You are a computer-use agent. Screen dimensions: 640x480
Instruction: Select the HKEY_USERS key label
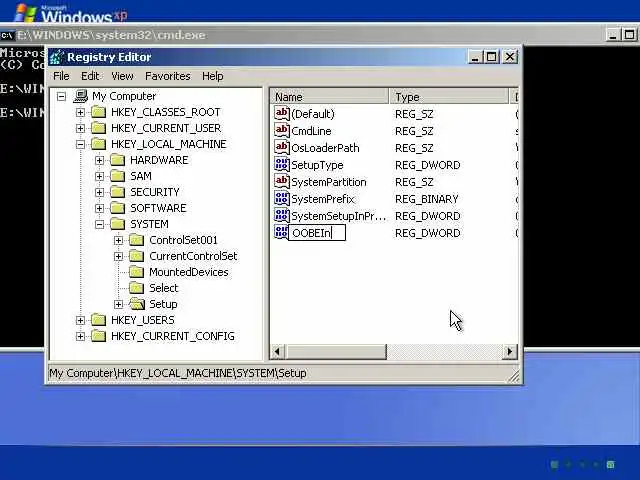click(142, 320)
